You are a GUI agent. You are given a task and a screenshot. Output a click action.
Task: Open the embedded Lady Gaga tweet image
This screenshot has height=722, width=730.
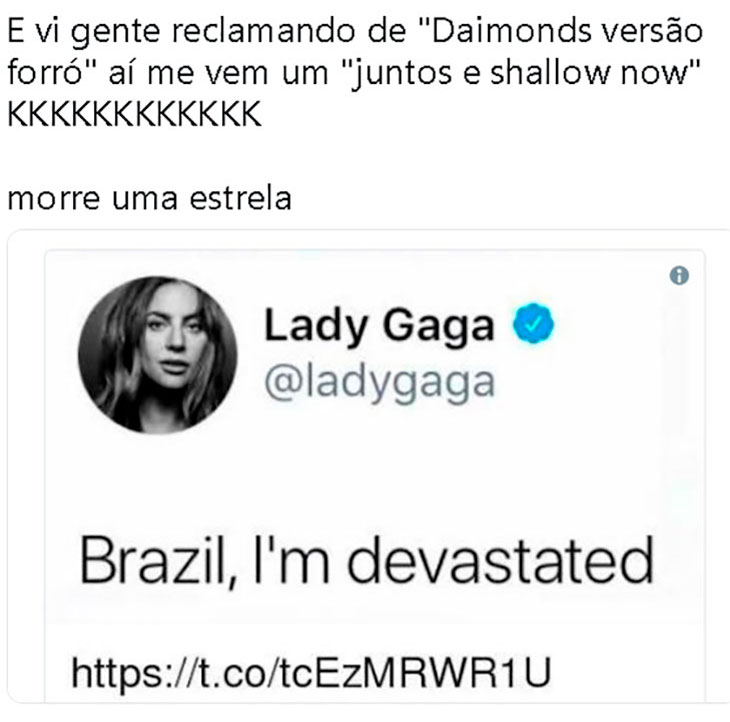[x=375, y=475]
